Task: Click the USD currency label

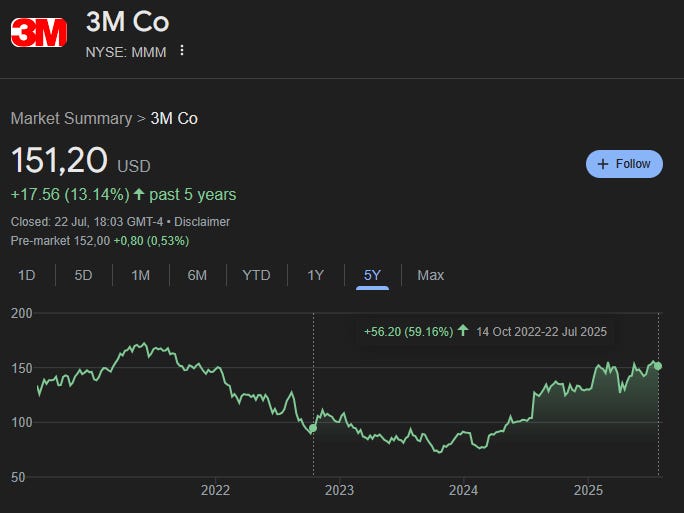Action: (134, 167)
